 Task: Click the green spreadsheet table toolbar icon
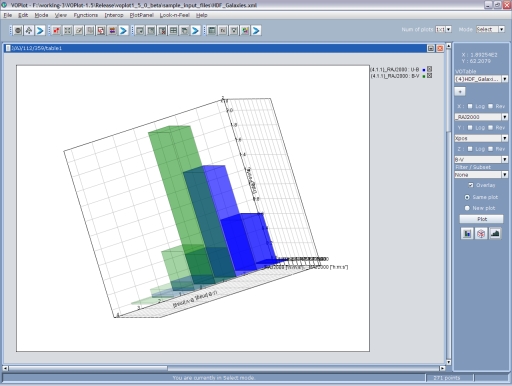pos(212,31)
